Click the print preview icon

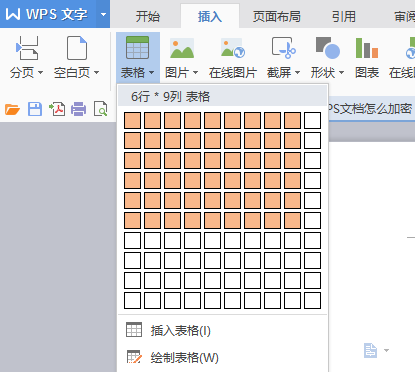point(100,109)
